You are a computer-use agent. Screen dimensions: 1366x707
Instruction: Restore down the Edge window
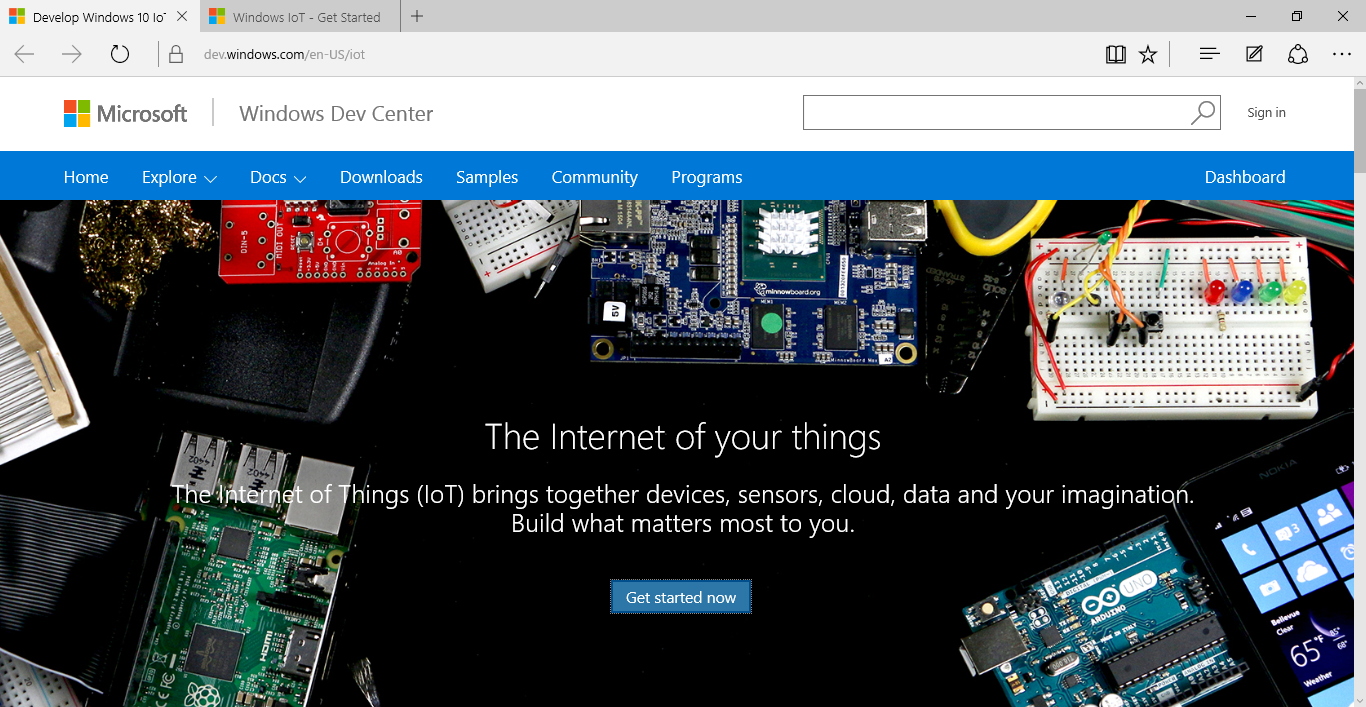tap(1297, 16)
